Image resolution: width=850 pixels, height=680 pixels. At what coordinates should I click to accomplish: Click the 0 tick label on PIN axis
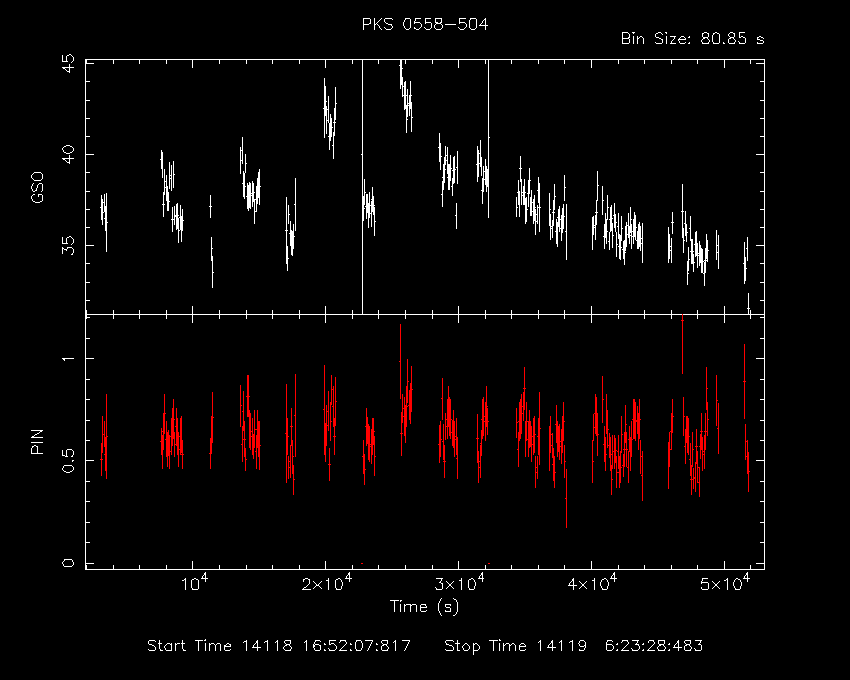pos(68,563)
